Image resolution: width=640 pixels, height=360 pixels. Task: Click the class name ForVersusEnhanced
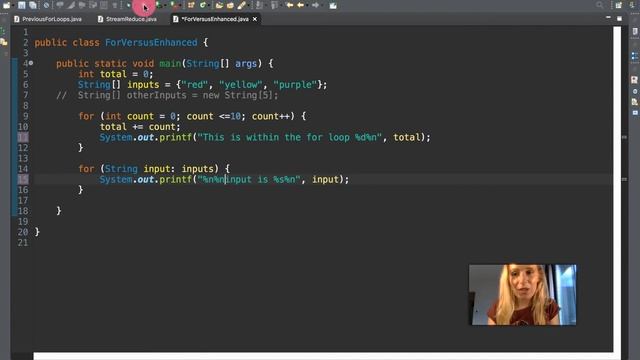[151, 42]
